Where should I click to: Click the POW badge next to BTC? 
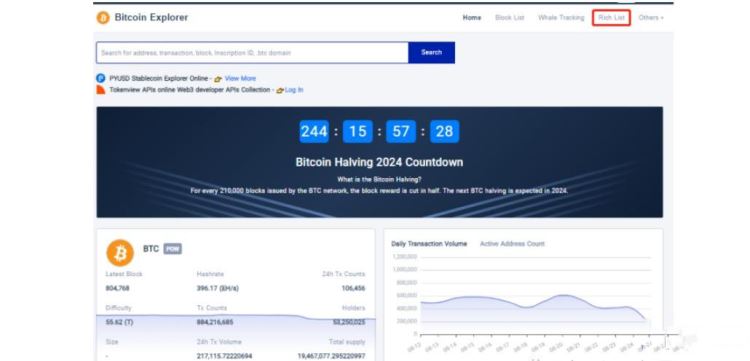pos(173,249)
